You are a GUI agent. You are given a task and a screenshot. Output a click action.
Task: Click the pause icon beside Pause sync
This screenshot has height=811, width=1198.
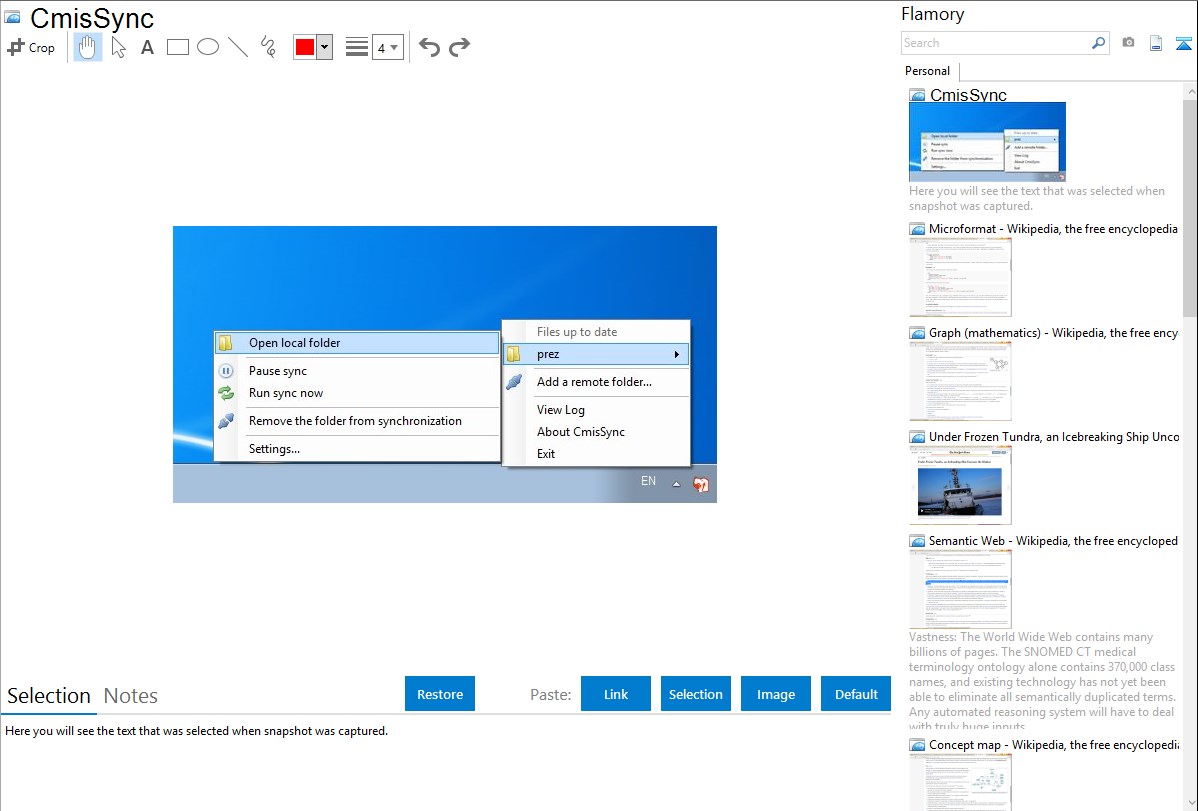pyautogui.click(x=226, y=371)
